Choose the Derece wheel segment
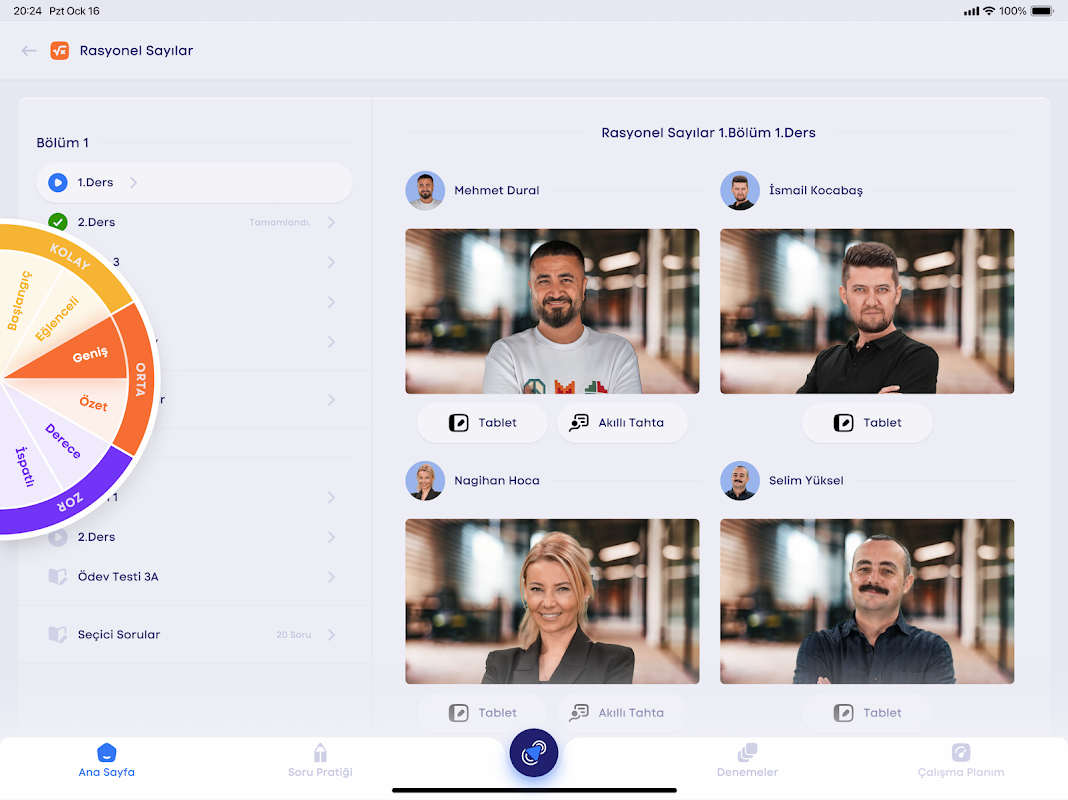The width and height of the screenshot is (1068, 800). [63, 441]
